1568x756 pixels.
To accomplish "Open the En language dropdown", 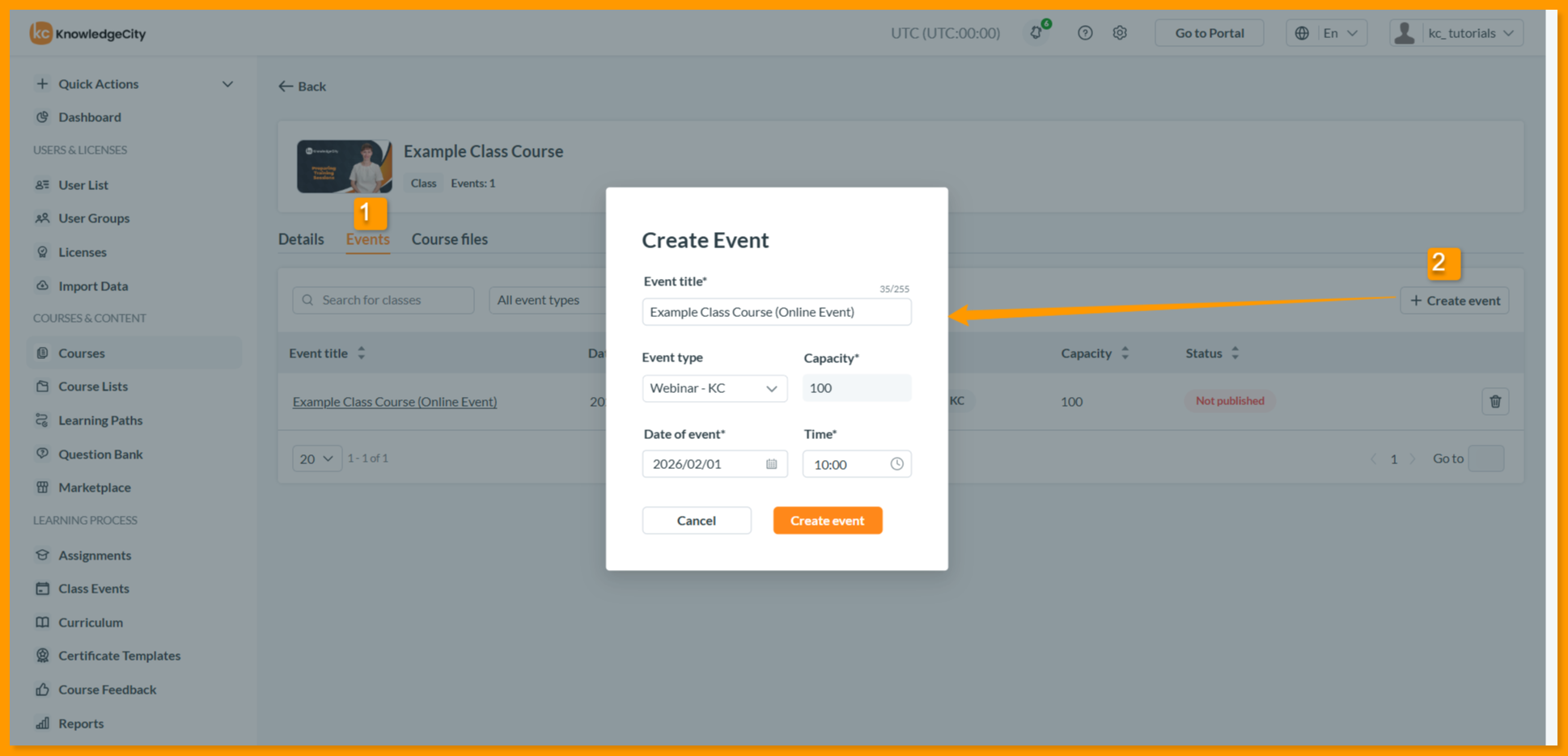I will pyautogui.click(x=1327, y=33).
